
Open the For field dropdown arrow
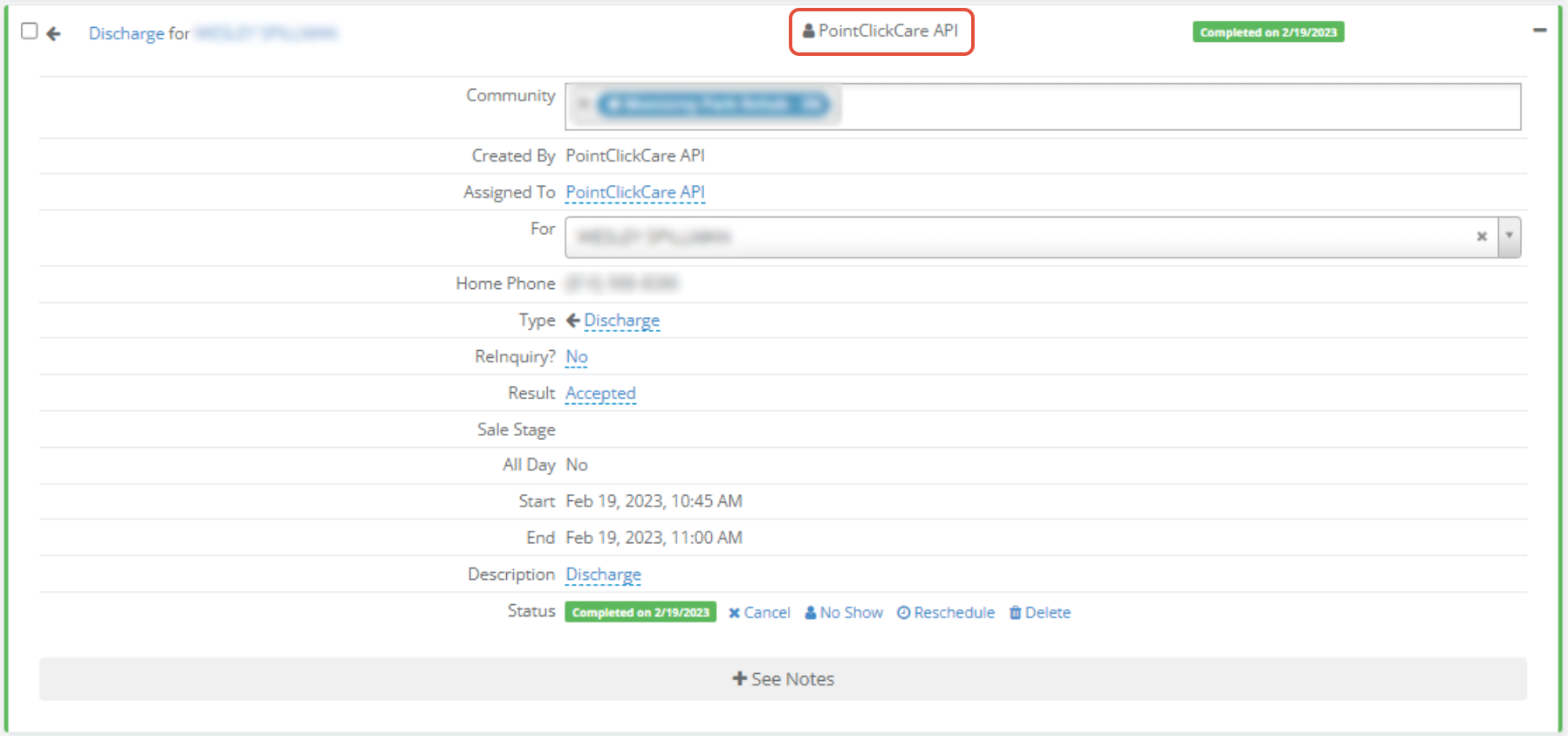pos(1510,237)
